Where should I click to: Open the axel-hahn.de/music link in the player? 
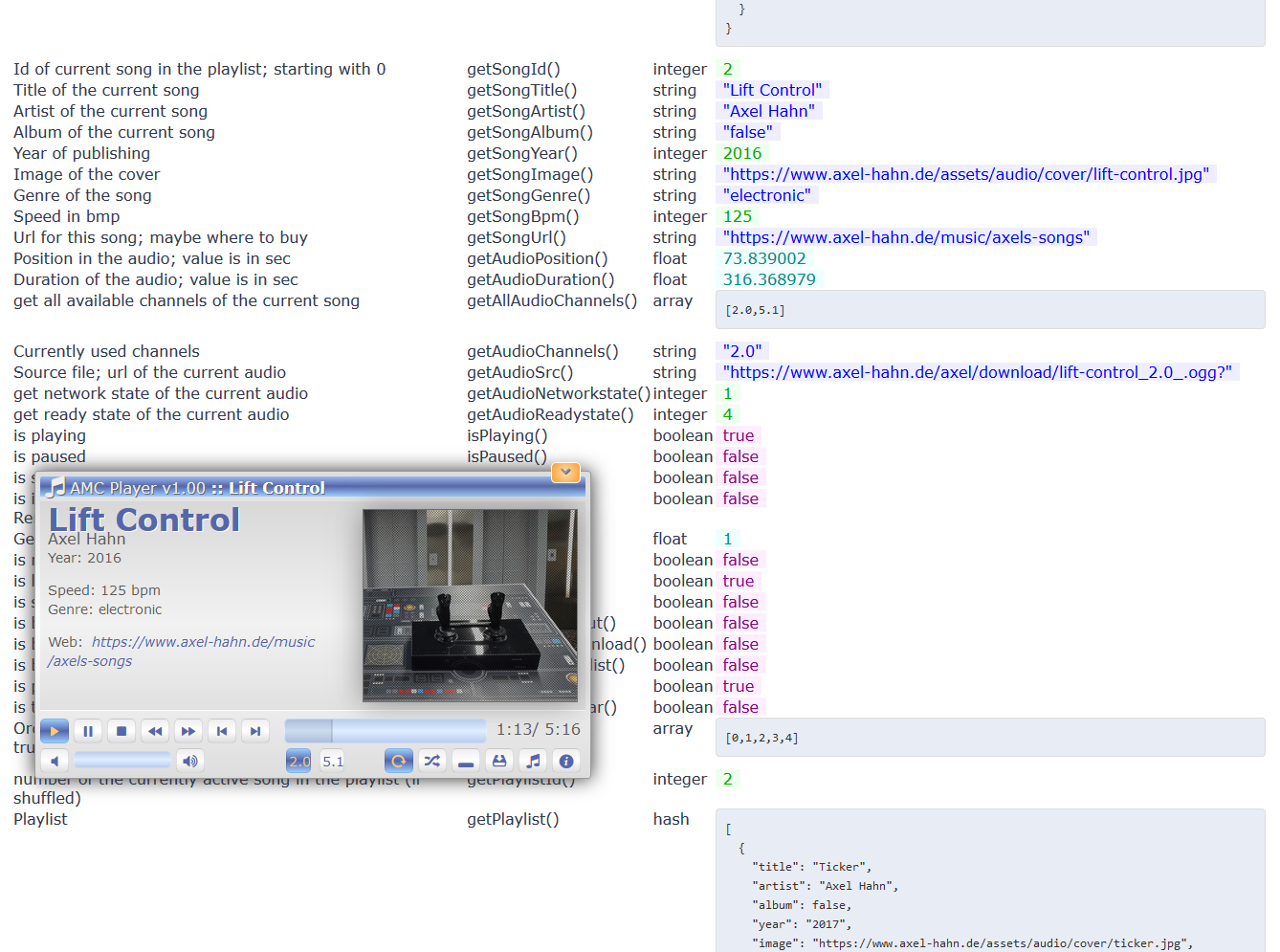[202, 642]
